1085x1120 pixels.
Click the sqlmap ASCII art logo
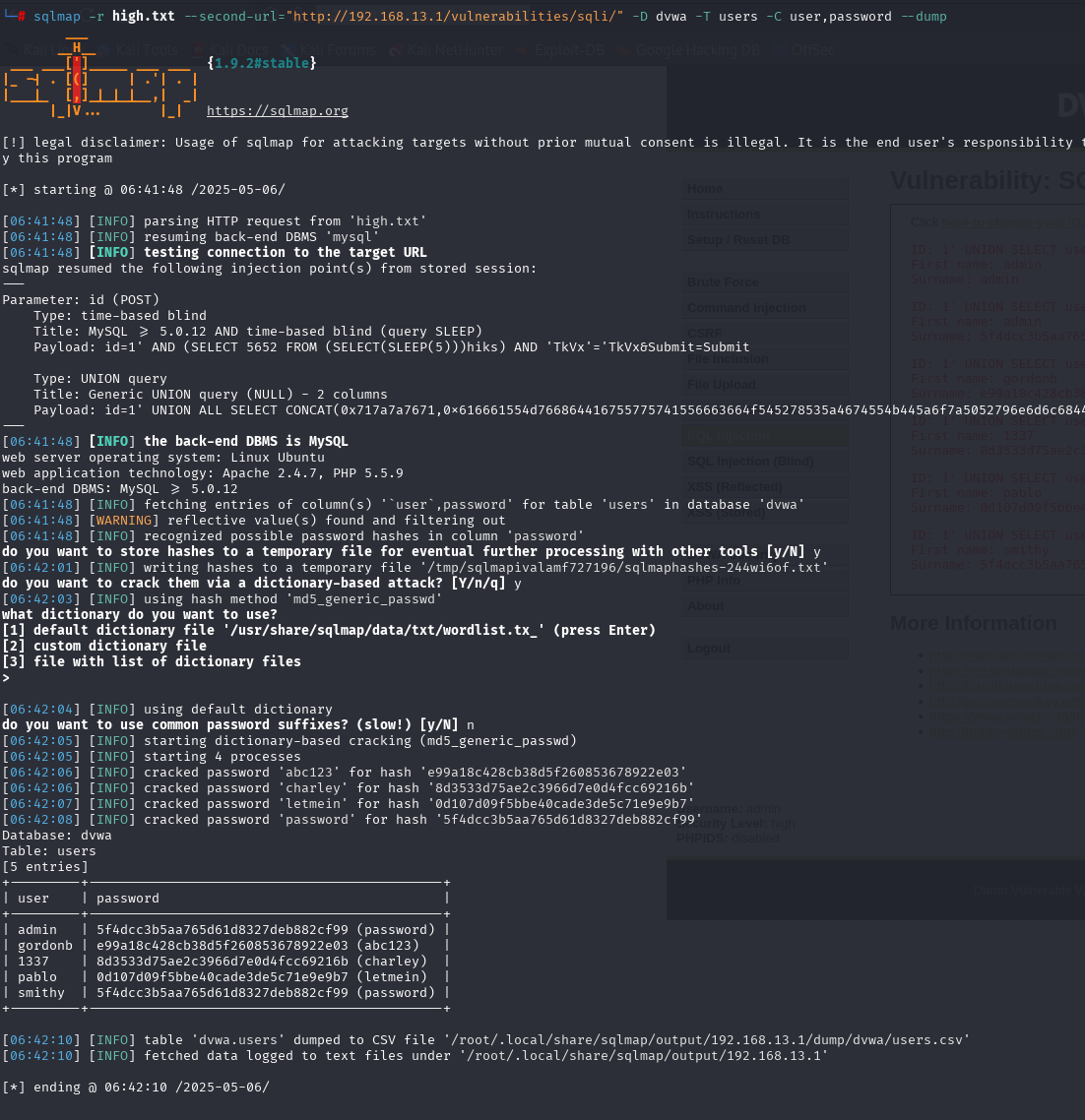(100, 79)
